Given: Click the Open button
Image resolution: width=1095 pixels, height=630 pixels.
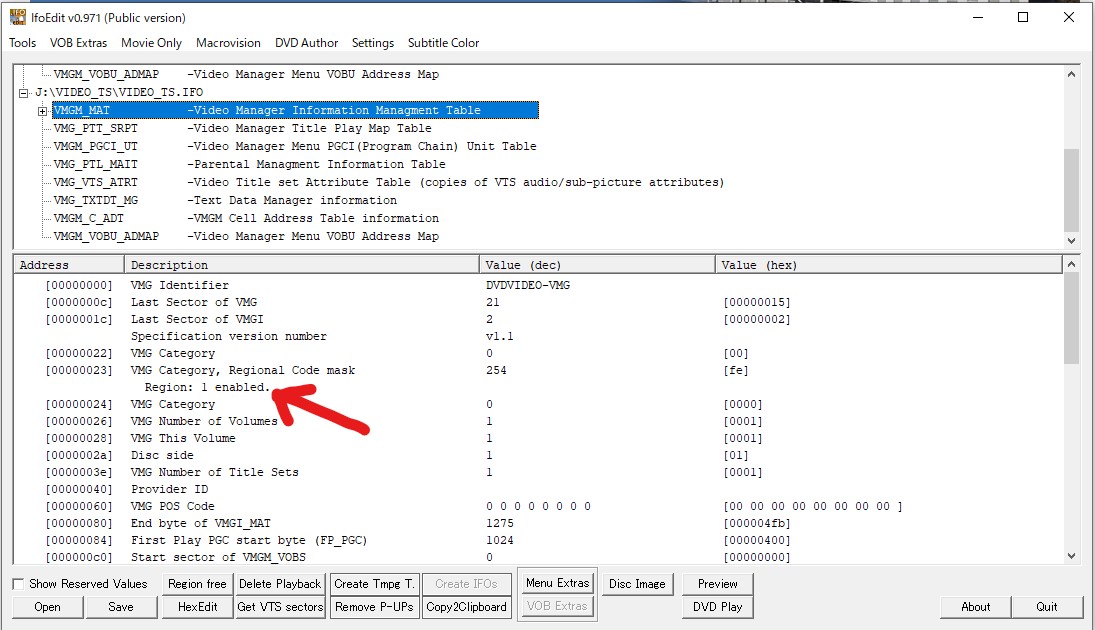Looking at the screenshot, I should point(47,607).
